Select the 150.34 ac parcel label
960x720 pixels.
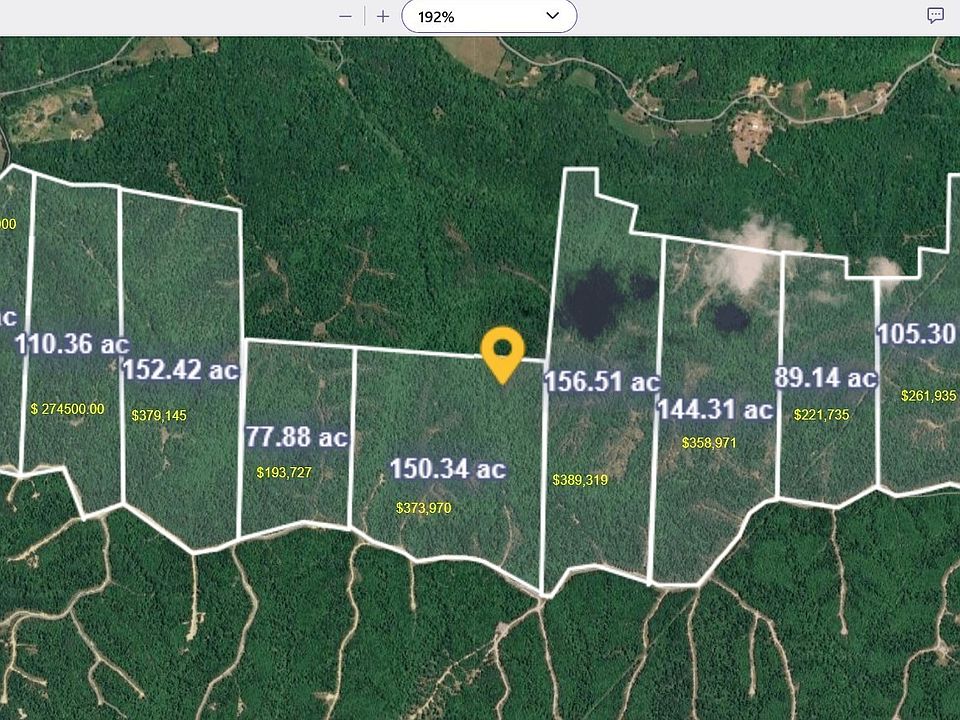[x=448, y=468]
